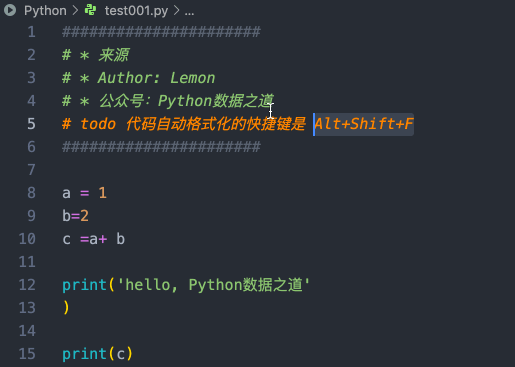This screenshot has width=515, height=367.
Task: Open the Python folder breadcrumb
Action: click(x=45, y=11)
